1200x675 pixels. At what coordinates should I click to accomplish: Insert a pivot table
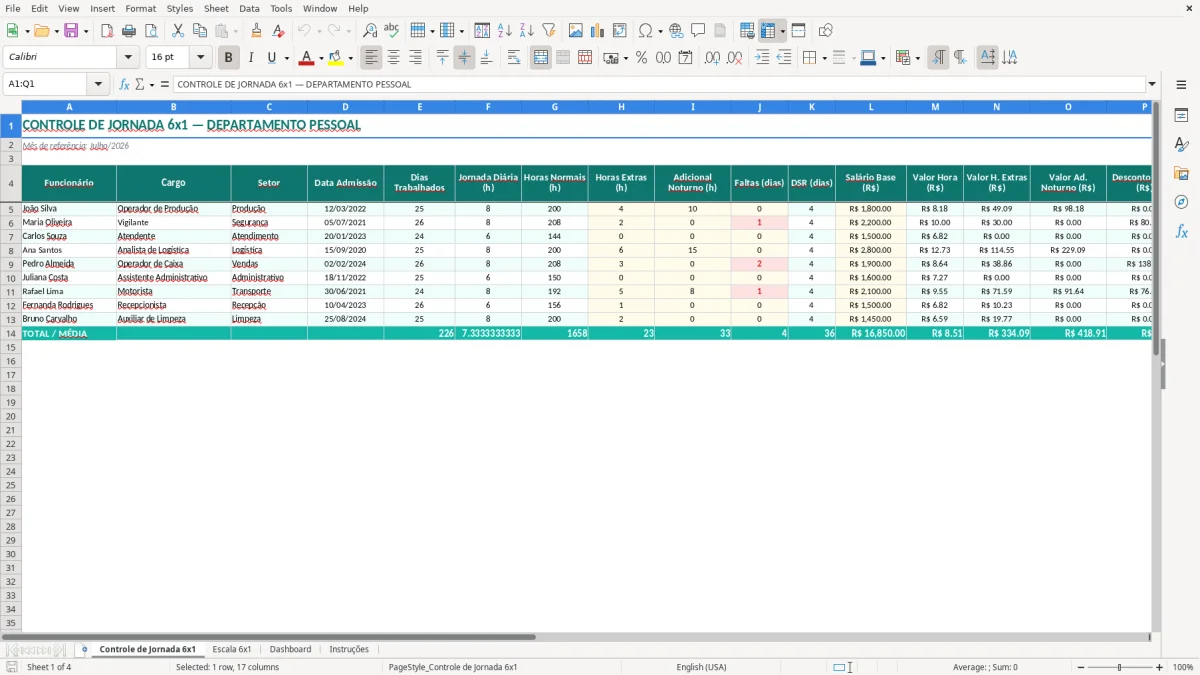[620, 31]
